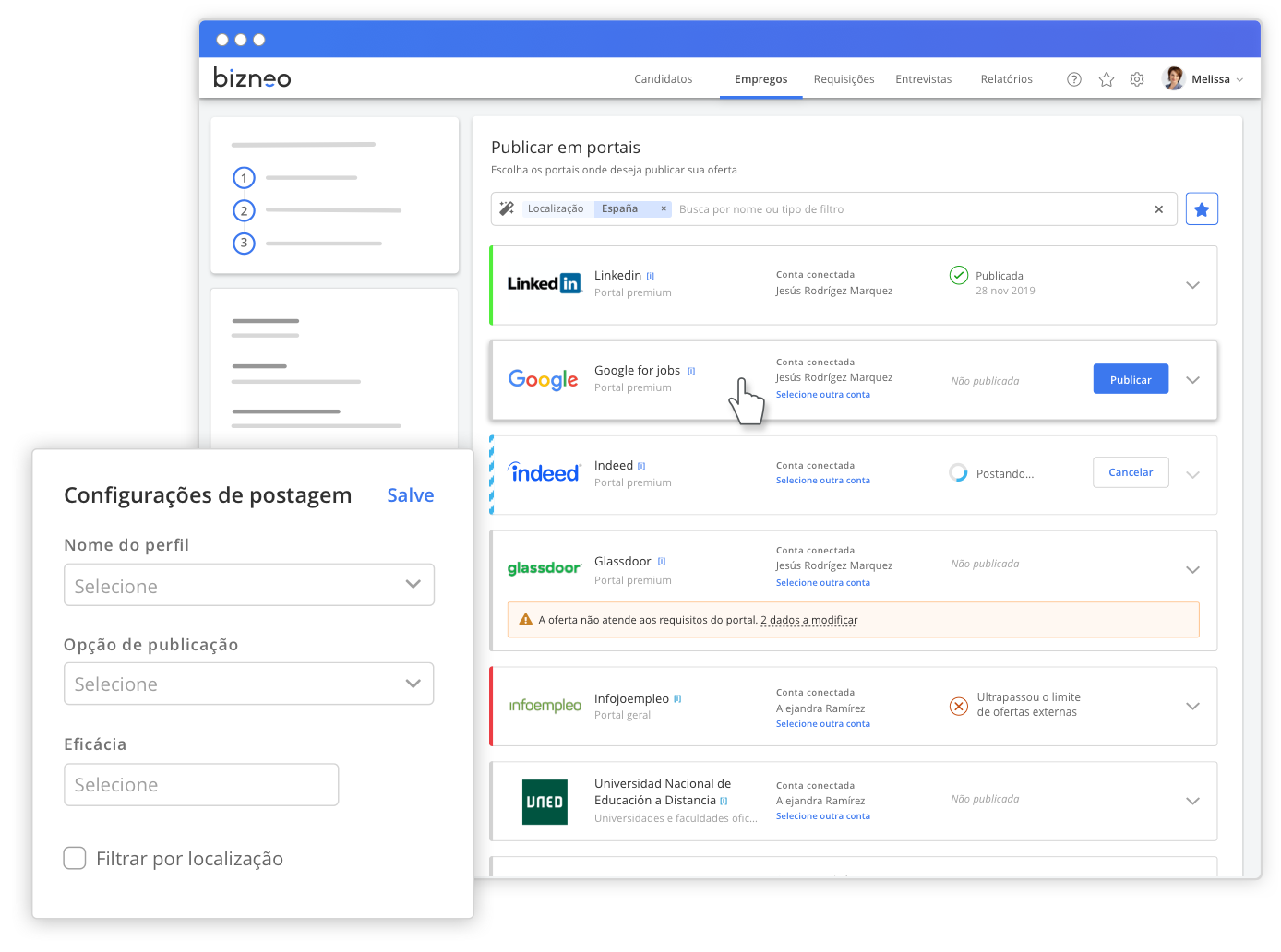The width and height of the screenshot is (1281, 952).
Task: Click the Indeed posting spinner icon
Action: point(959,473)
